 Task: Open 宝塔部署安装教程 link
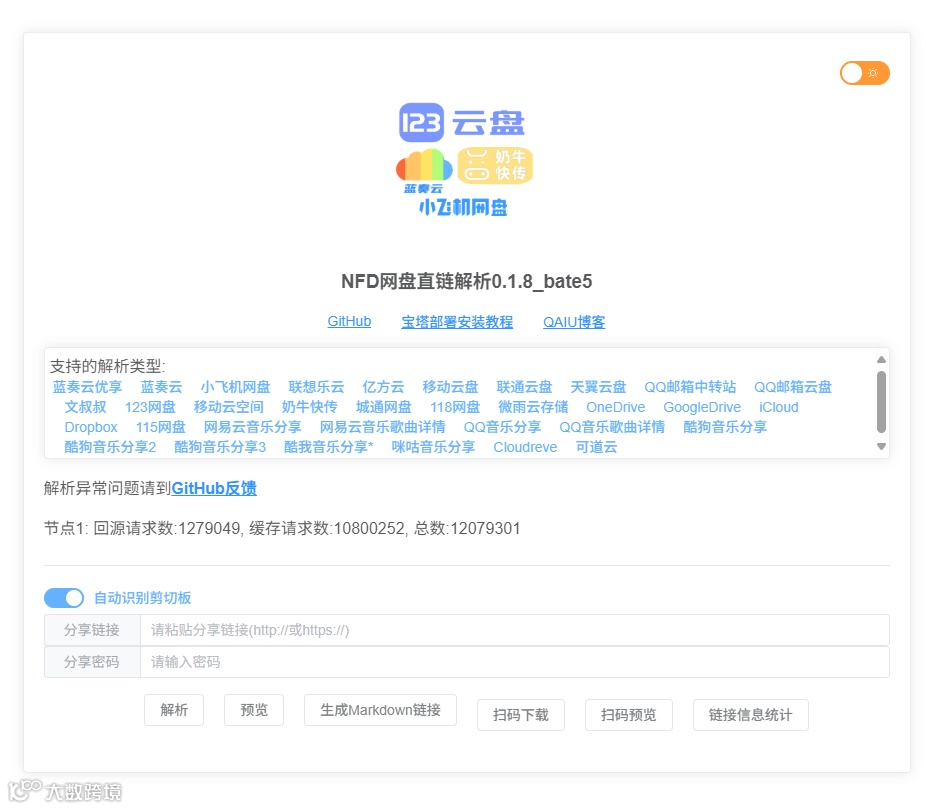coord(457,322)
